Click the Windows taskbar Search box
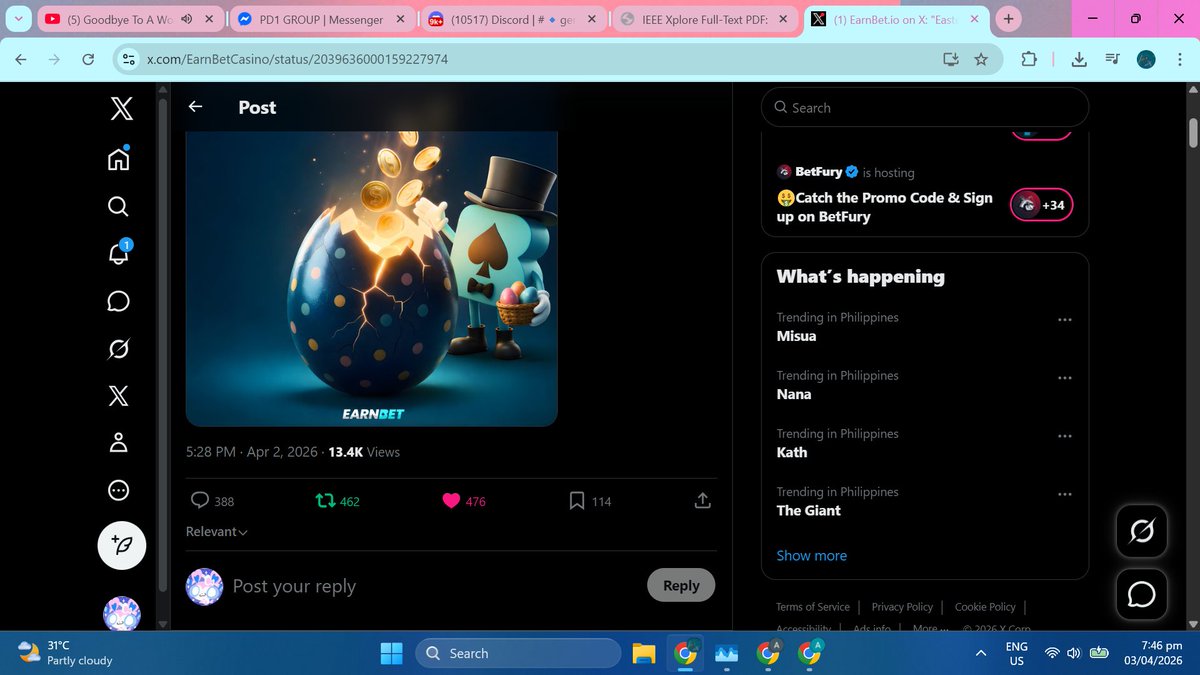 pyautogui.click(x=518, y=653)
